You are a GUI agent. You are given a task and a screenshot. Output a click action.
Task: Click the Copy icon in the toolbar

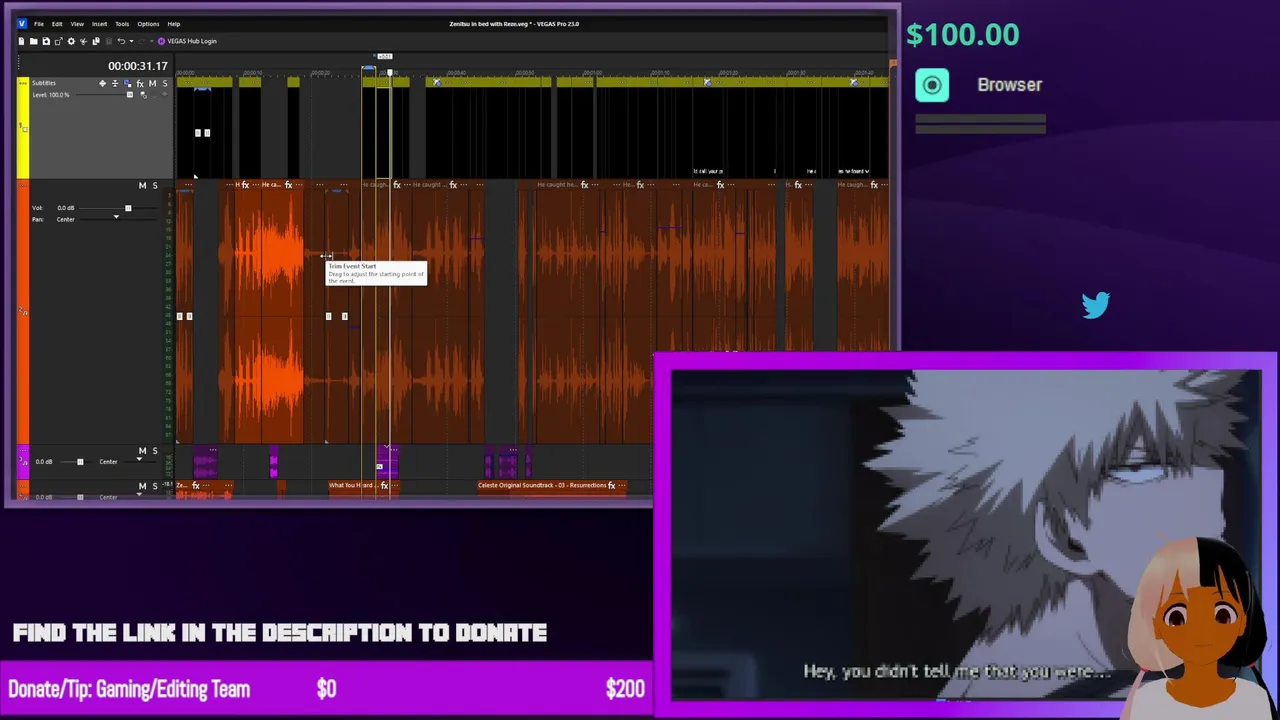(96, 41)
